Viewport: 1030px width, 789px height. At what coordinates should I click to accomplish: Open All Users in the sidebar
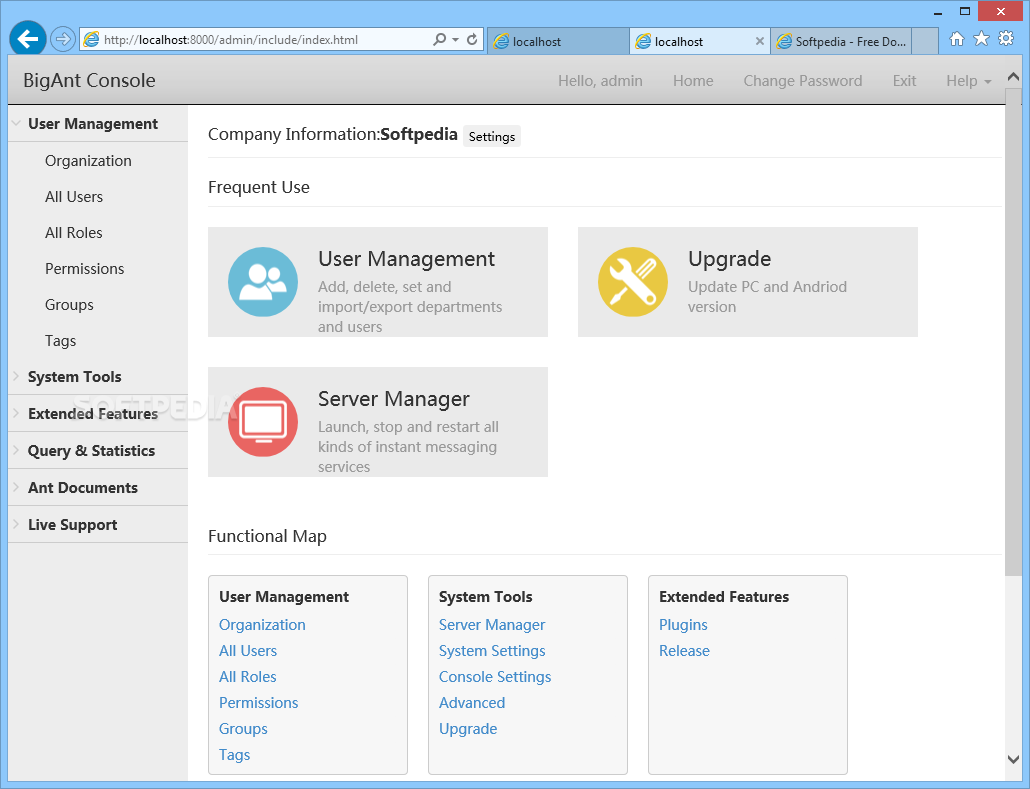(74, 197)
